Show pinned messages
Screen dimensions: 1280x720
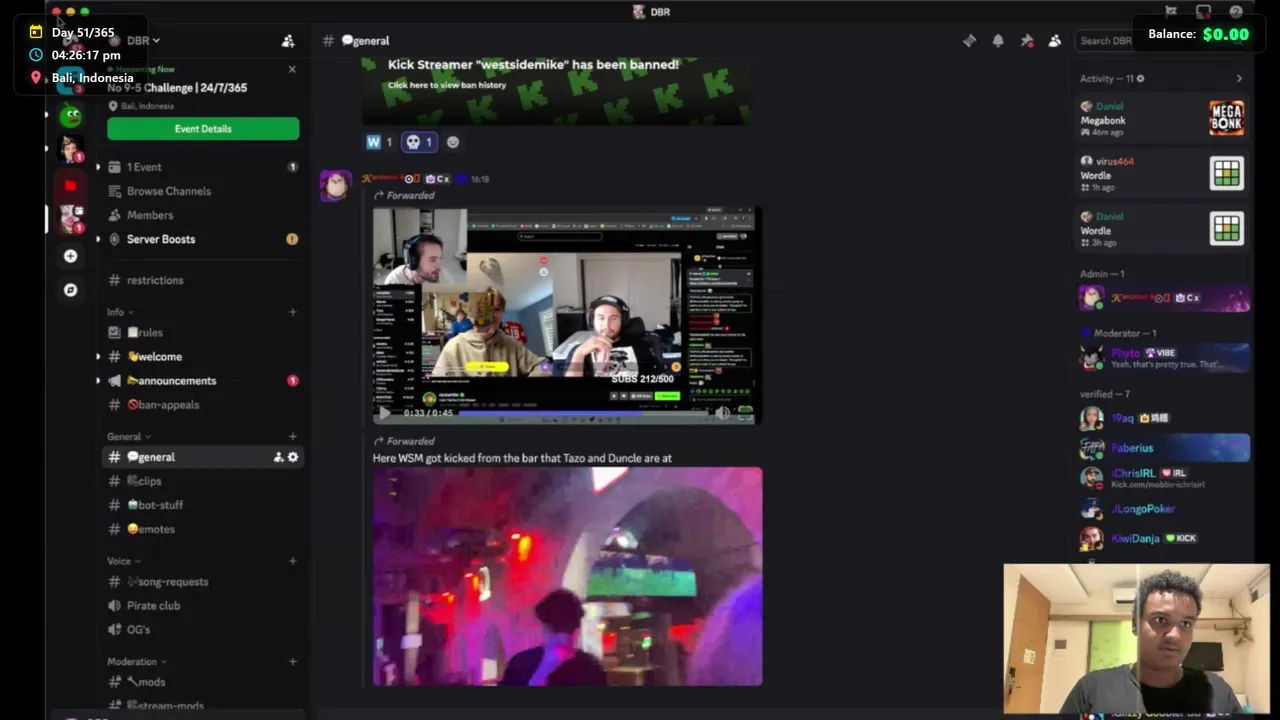[x=1026, y=41]
